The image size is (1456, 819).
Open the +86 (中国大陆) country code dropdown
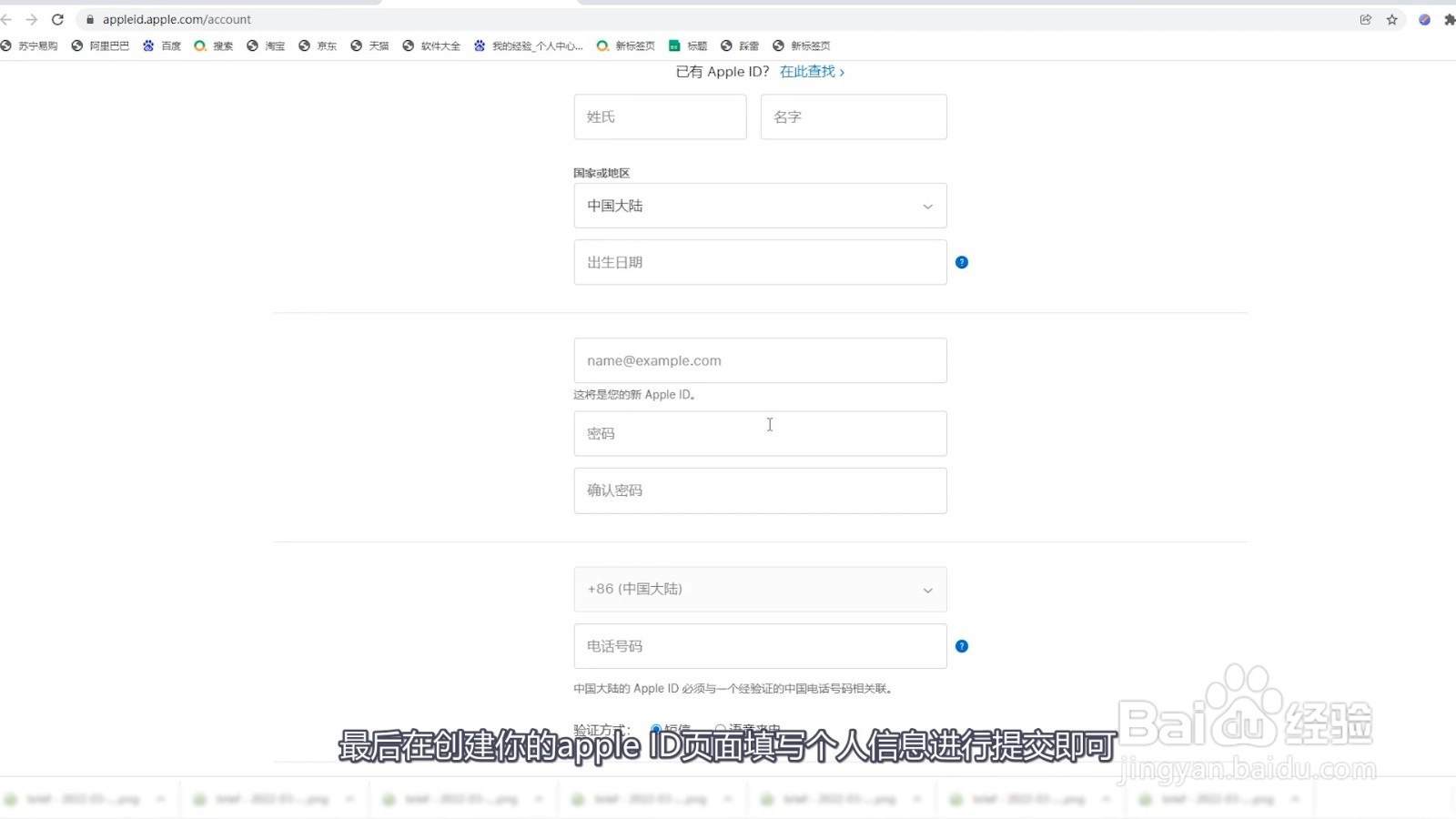click(760, 589)
